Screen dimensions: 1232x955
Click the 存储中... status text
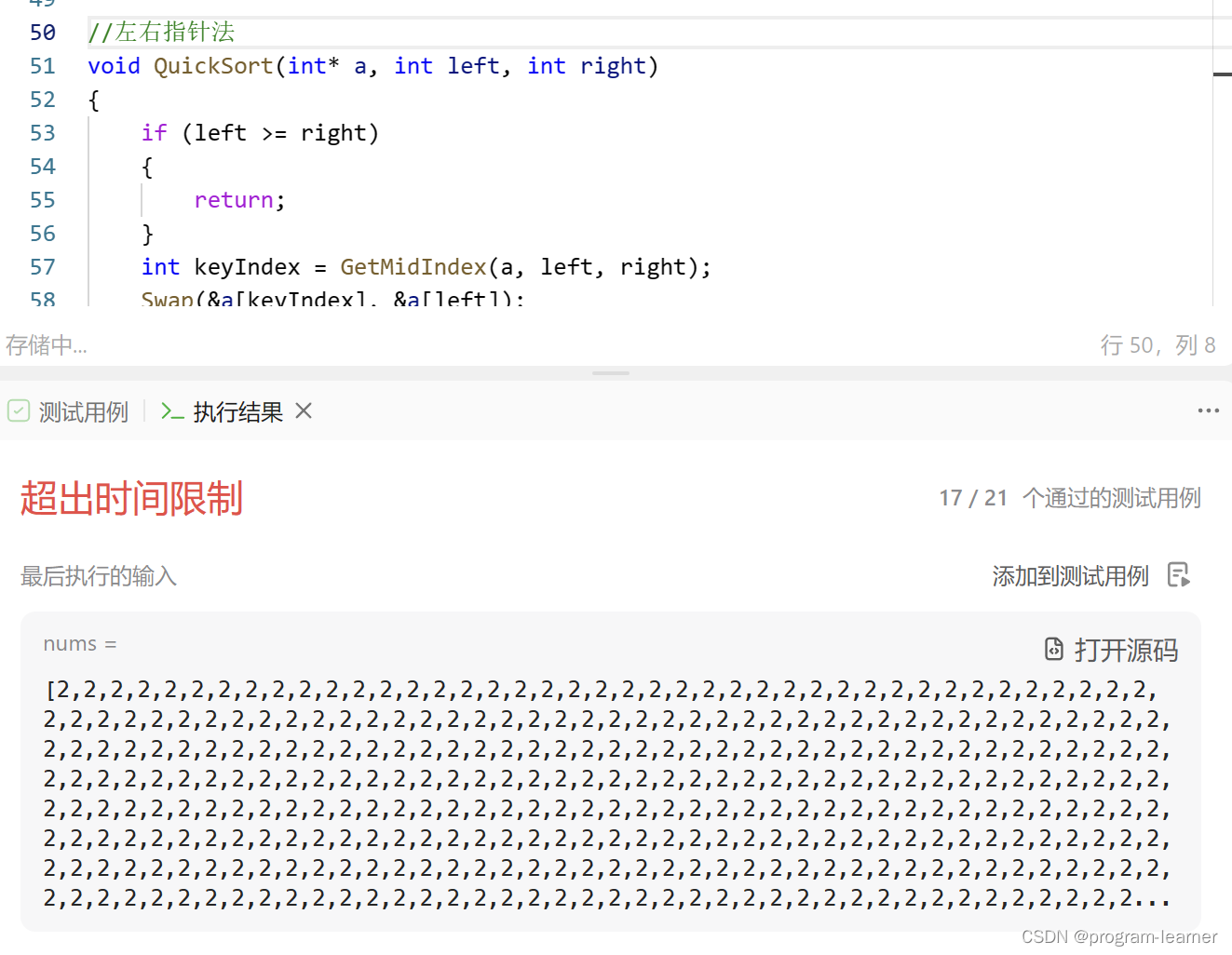(x=47, y=345)
